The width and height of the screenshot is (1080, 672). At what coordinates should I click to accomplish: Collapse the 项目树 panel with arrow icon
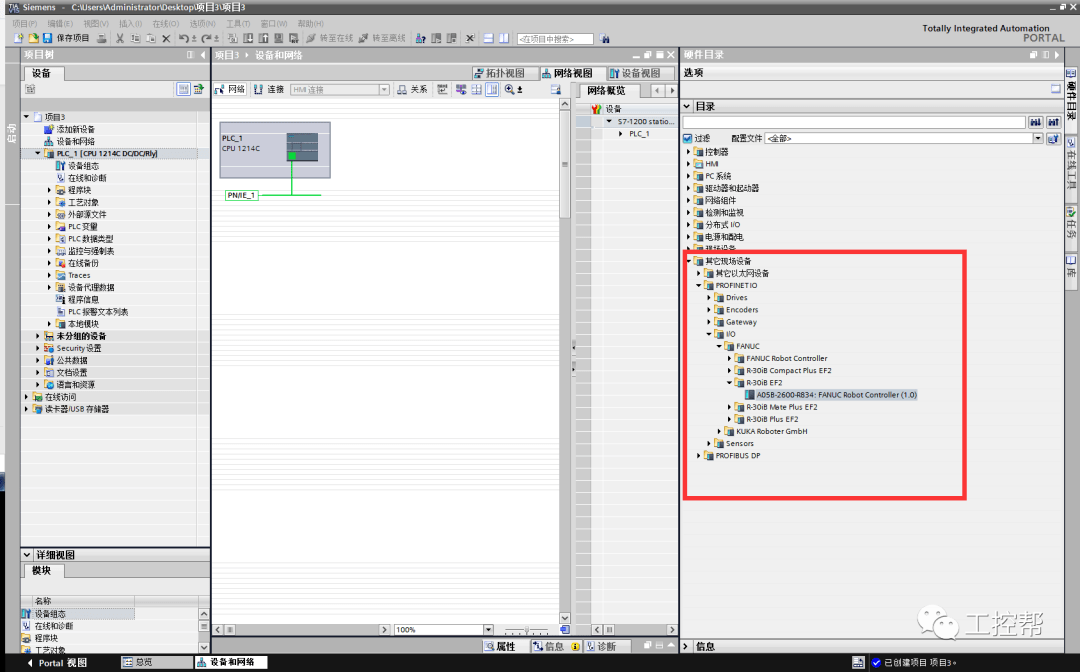(x=203, y=55)
